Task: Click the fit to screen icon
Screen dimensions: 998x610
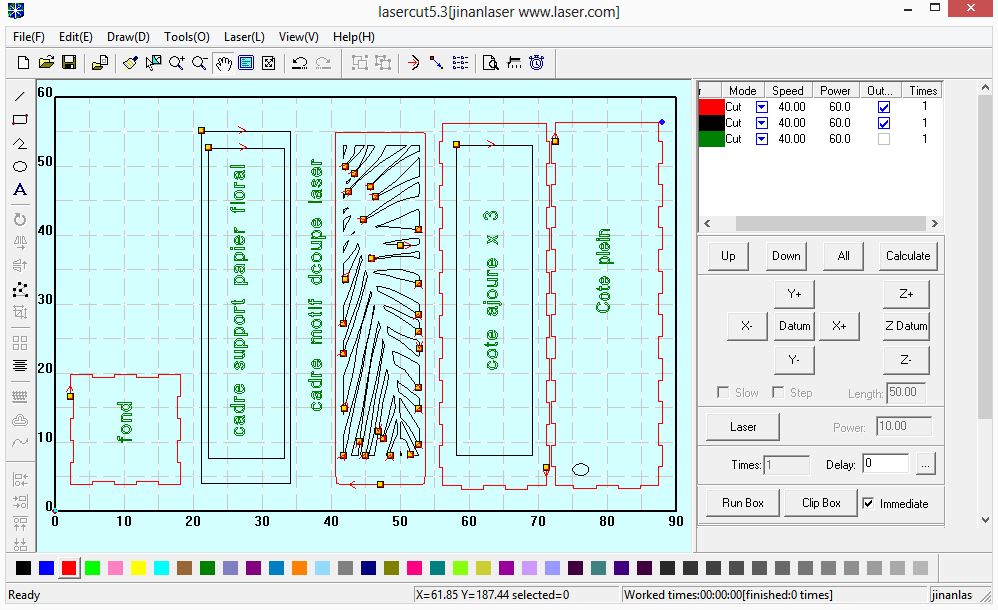Action: pos(269,62)
